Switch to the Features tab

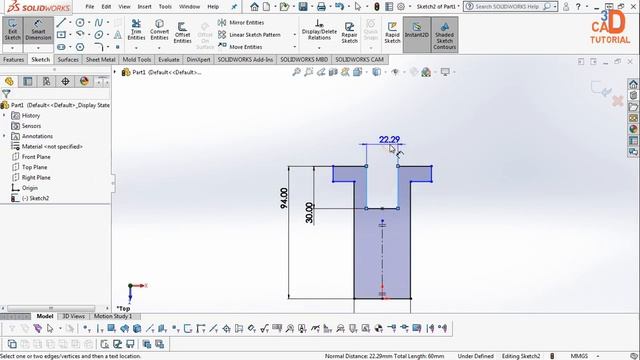click(x=13, y=60)
